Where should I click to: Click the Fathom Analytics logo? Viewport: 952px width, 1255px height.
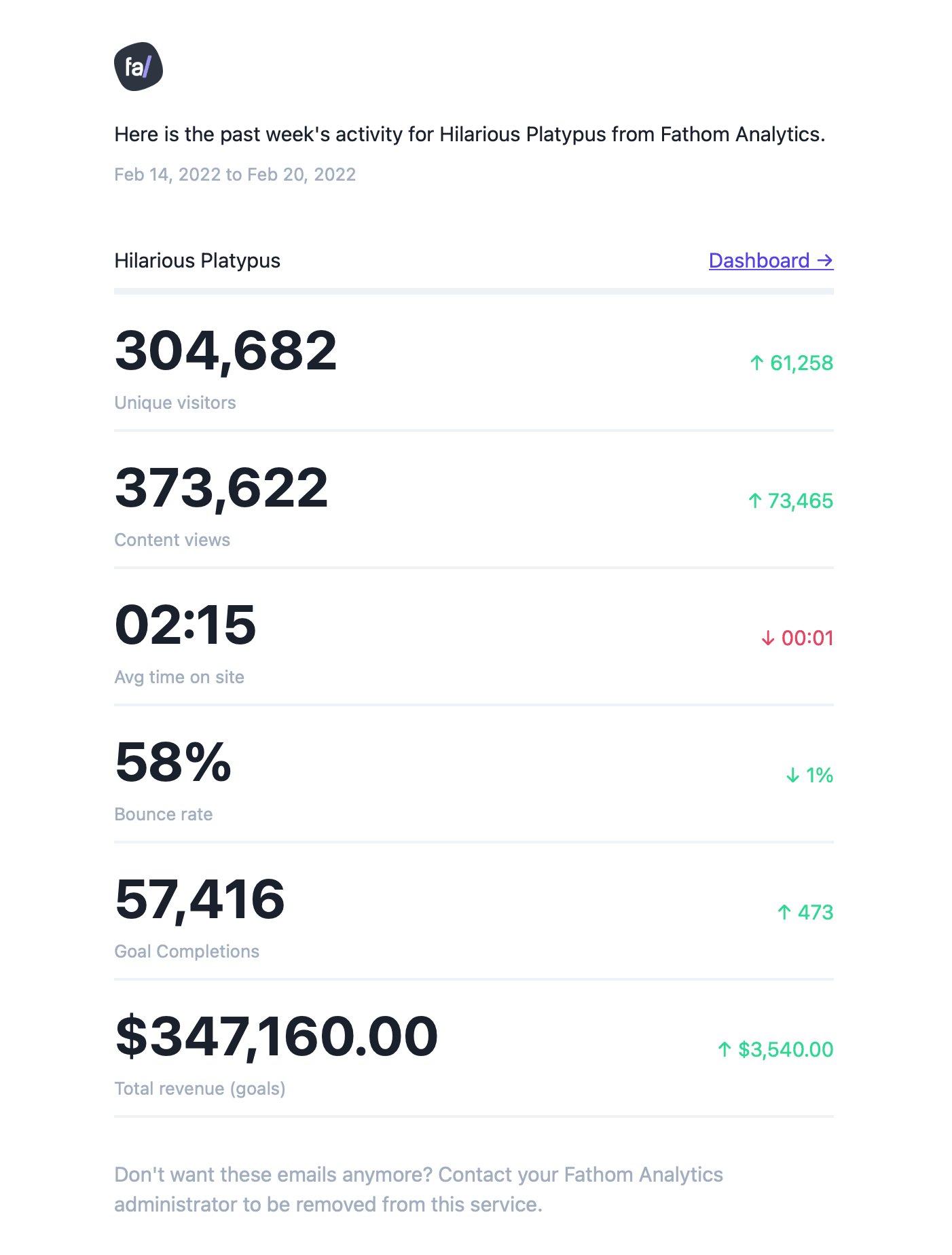tap(139, 67)
